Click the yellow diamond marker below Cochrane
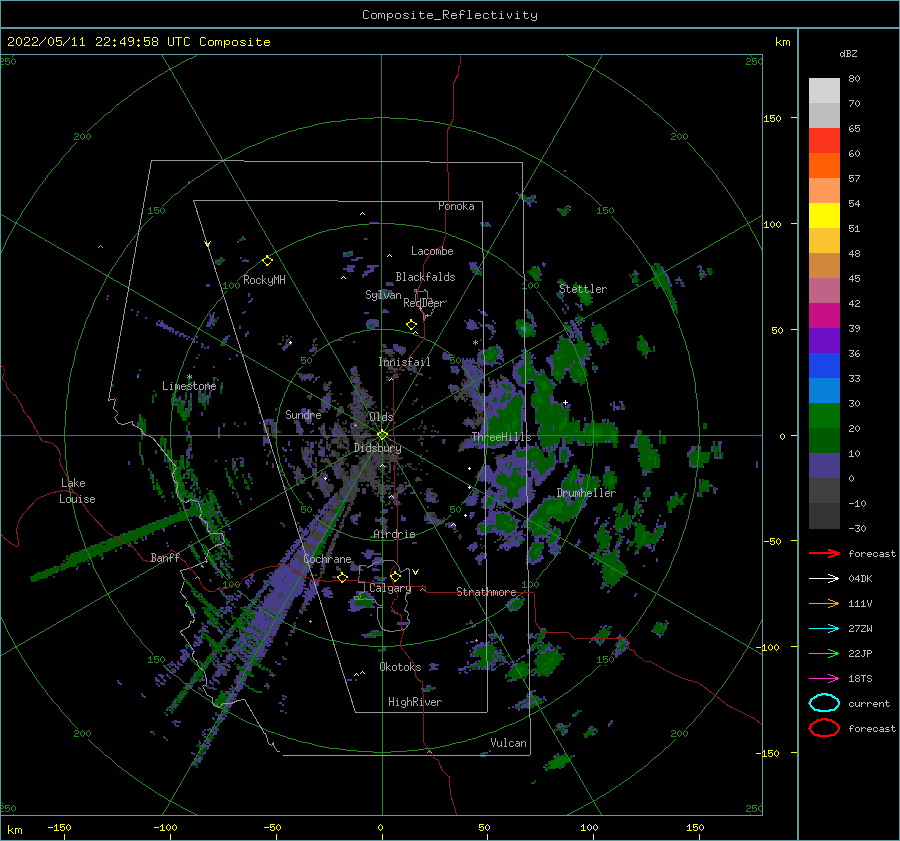The width and height of the screenshot is (900, 841). tap(343, 577)
